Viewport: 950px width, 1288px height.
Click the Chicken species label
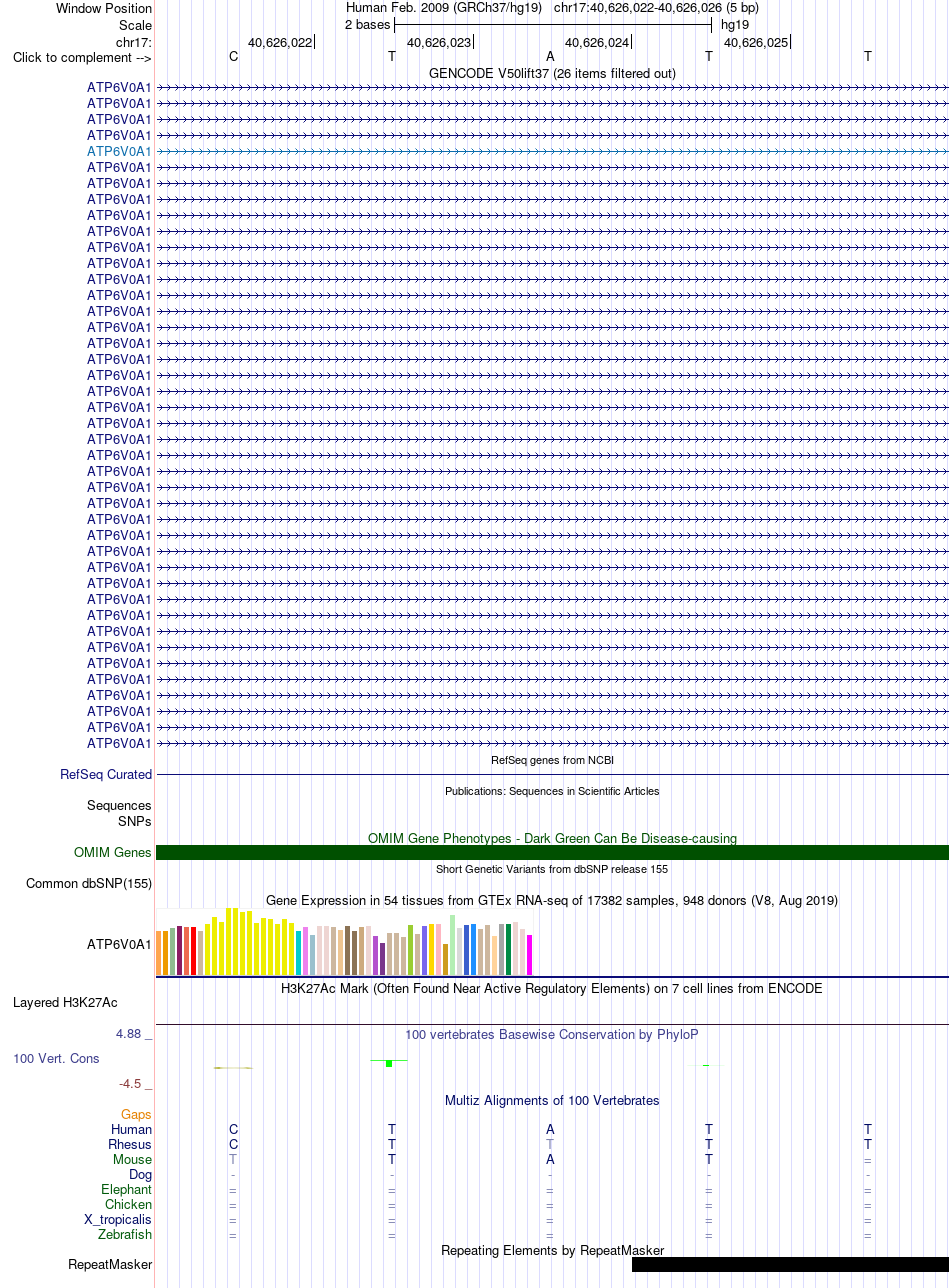128,1205
